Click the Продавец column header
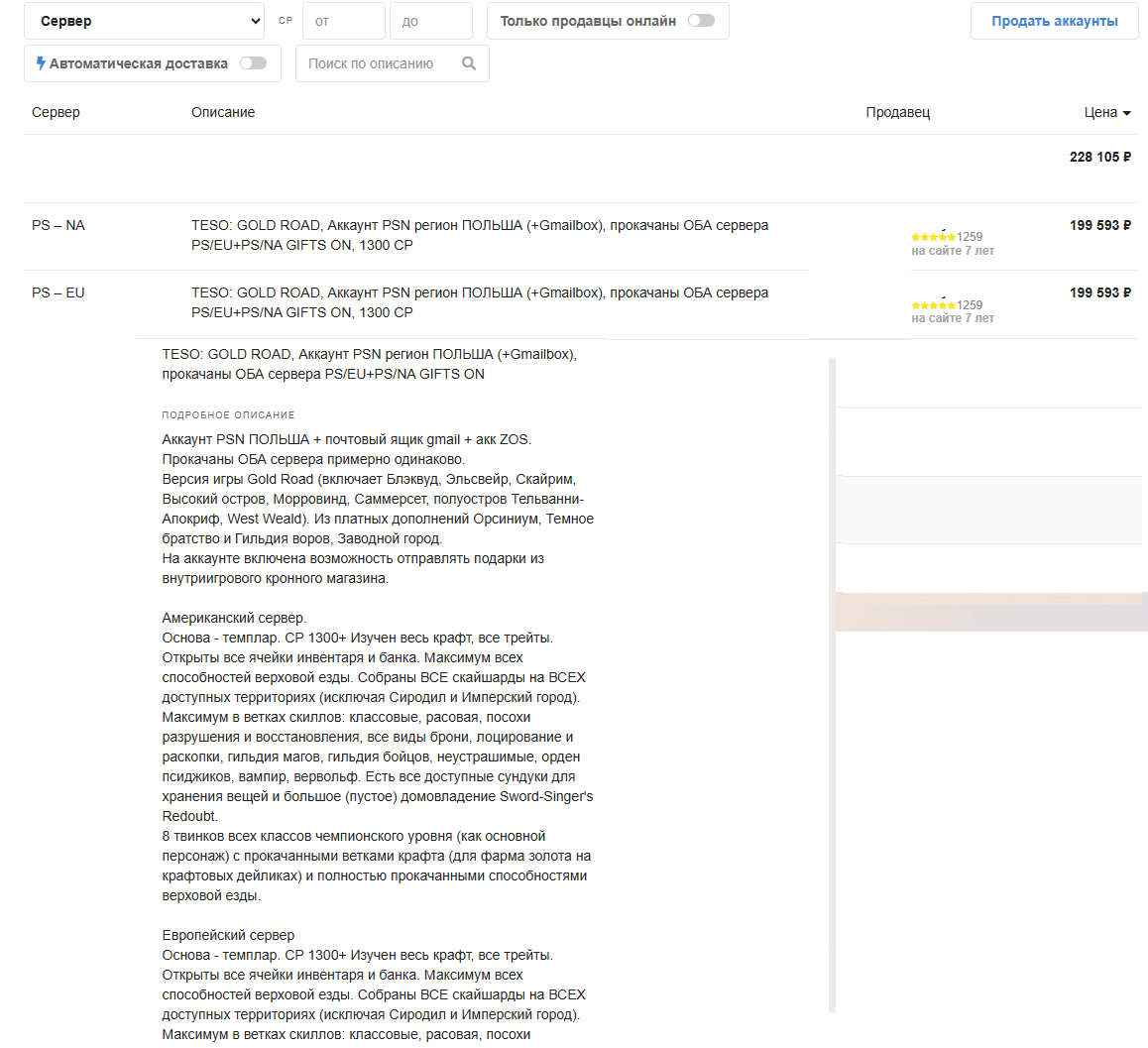Viewport: 1148px width, 1048px height. pyautogui.click(x=897, y=112)
